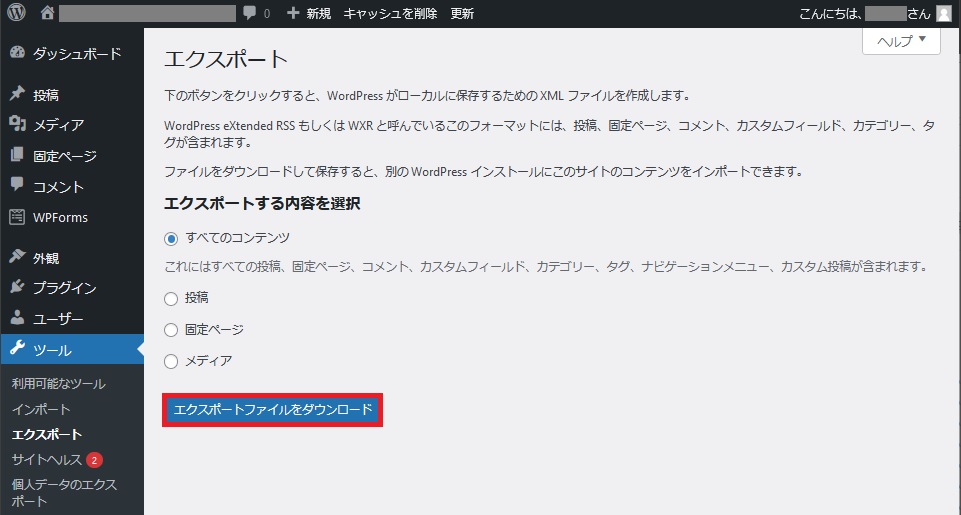The height and width of the screenshot is (515, 961).
Task: Click the プラグイン plug icon
Action: point(17,287)
